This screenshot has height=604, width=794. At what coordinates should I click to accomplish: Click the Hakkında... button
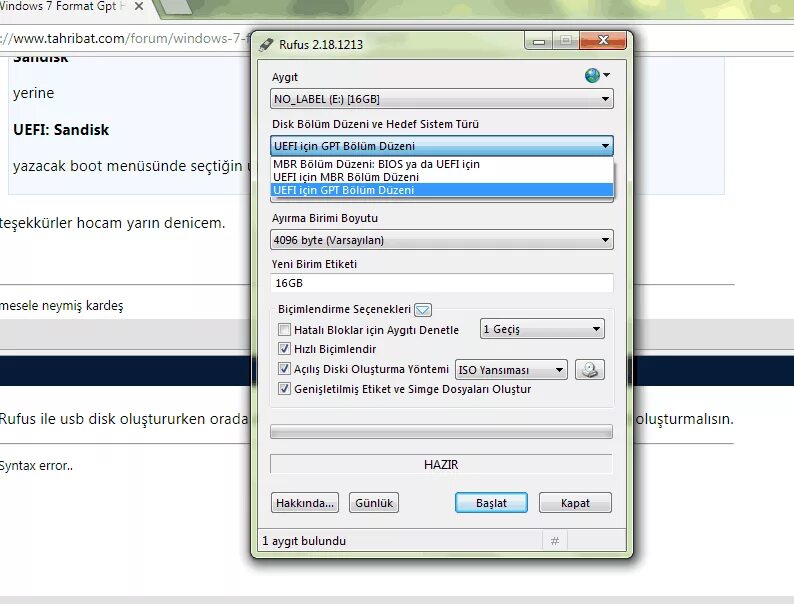click(305, 503)
